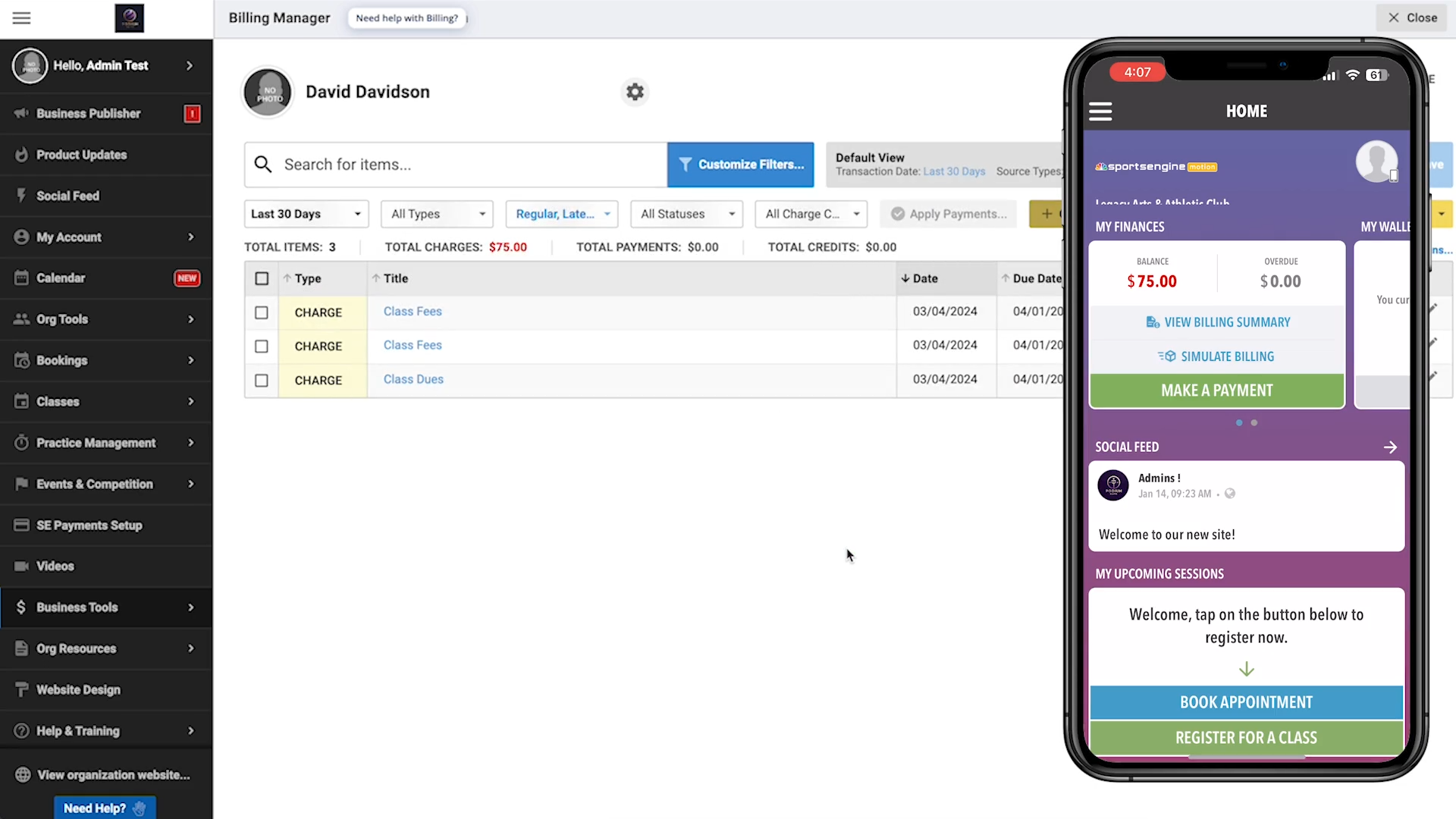
Task: Click the globe icon for organization website
Action: click(23, 775)
